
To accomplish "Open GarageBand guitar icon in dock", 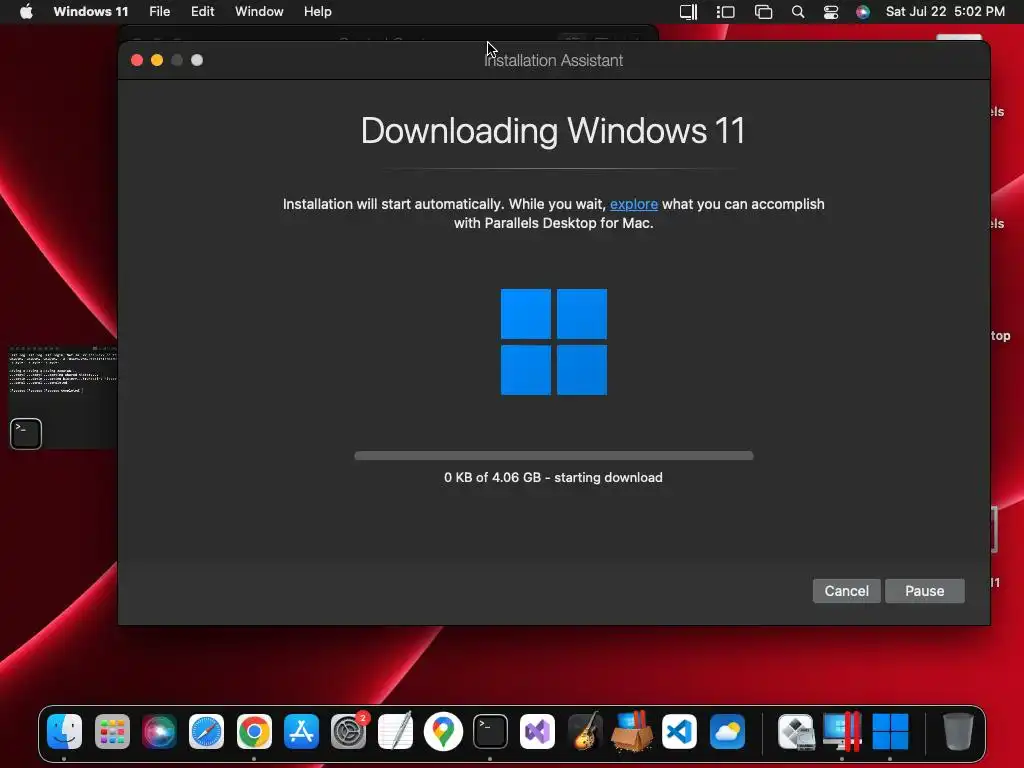I will pos(584,731).
